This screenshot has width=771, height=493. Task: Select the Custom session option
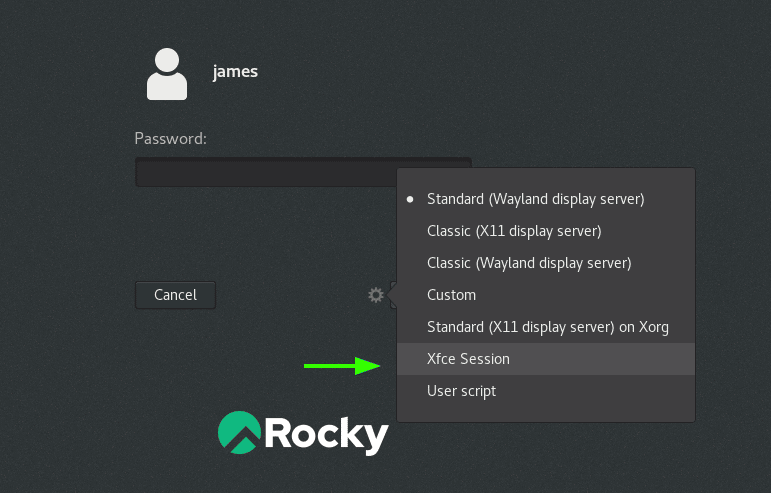pos(546,295)
